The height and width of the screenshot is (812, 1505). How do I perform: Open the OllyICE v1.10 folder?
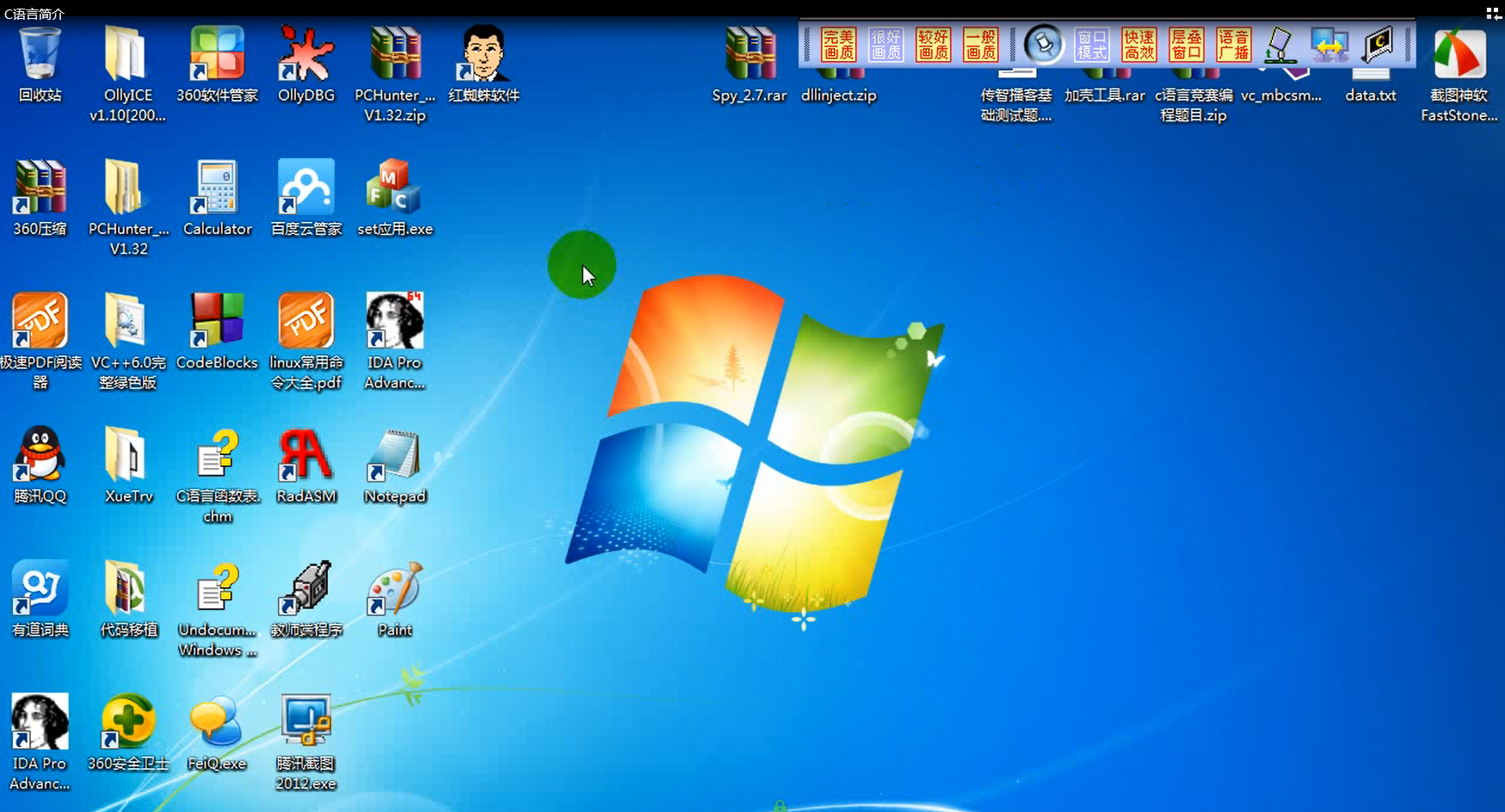[126, 53]
